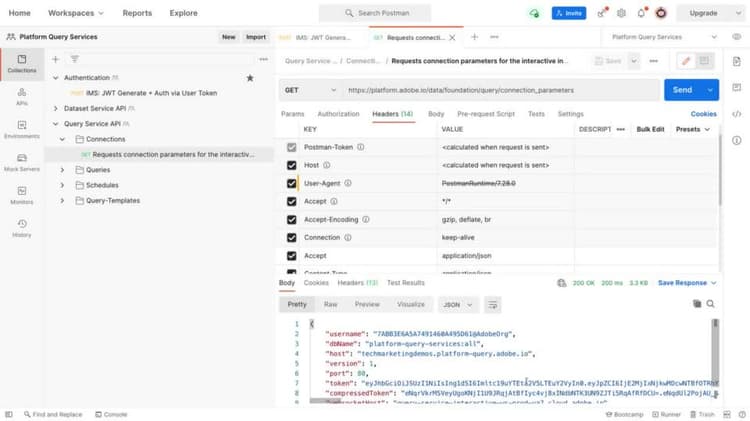Open tab options ellipsis menu
This screenshot has width=750, height=421.
point(494,37)
